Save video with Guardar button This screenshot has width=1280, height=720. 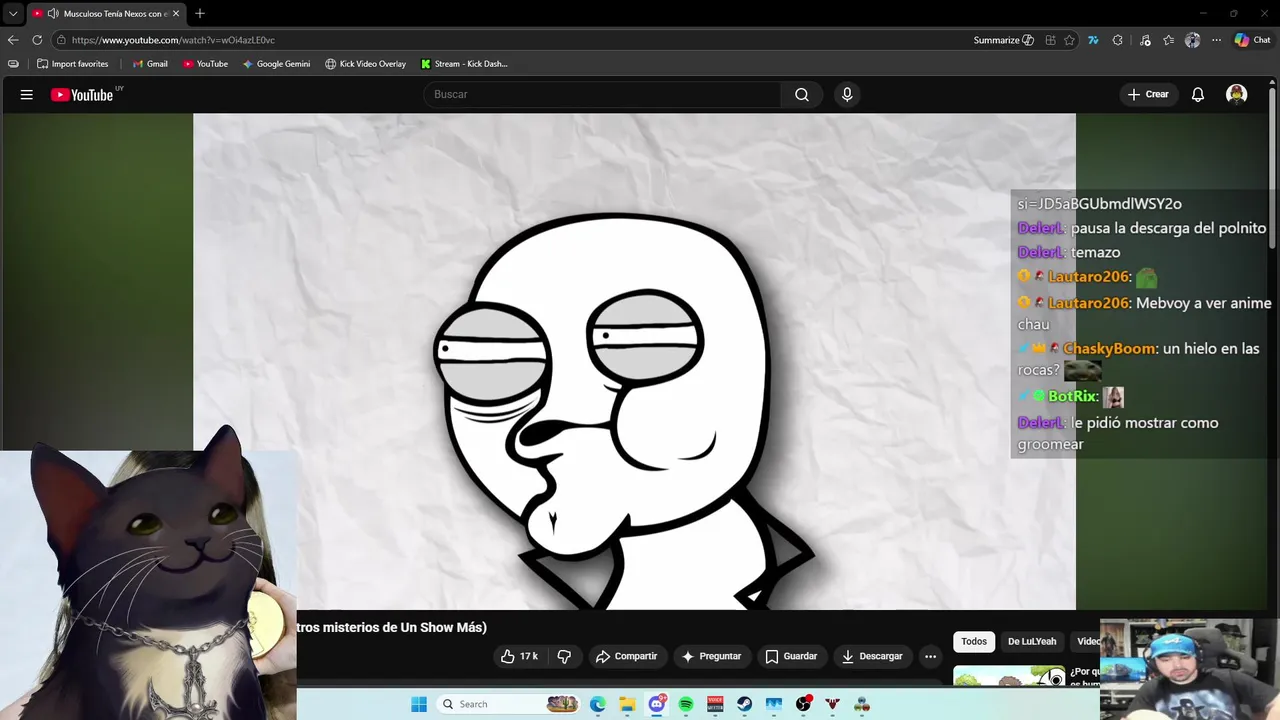click(x=791, y=656)
